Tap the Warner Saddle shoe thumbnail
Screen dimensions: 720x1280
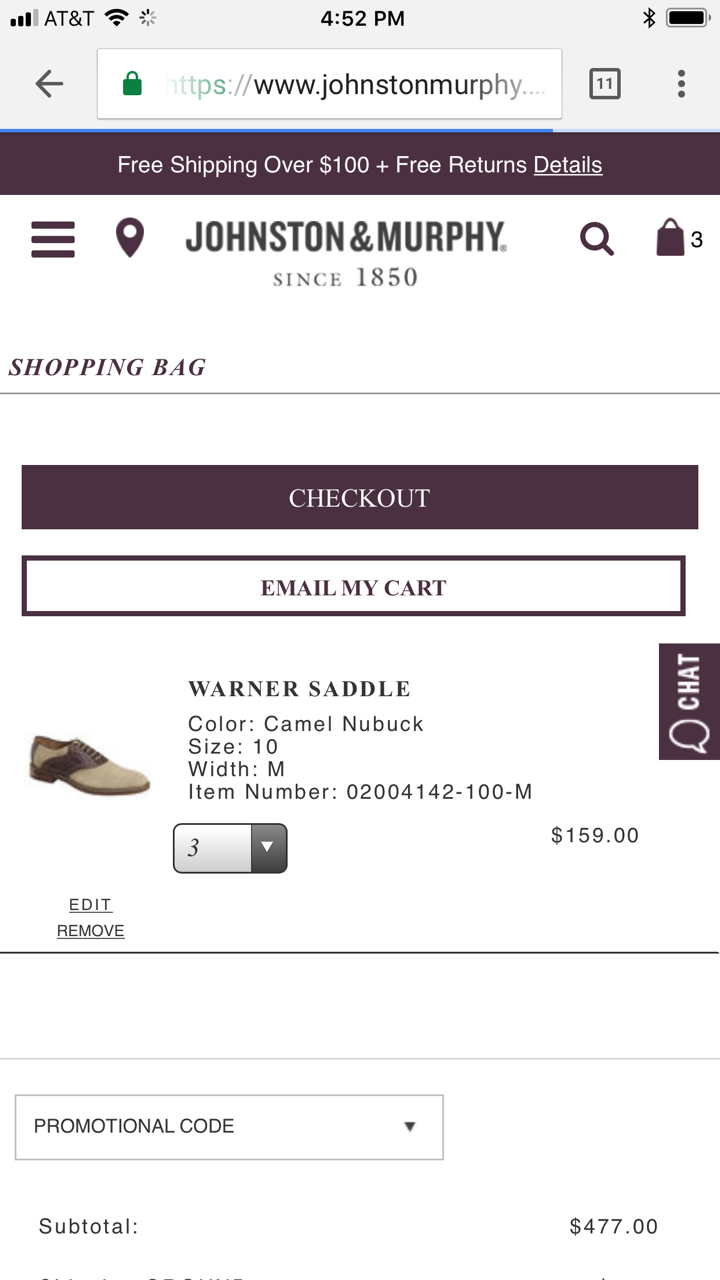pyautogui.click(x=90, y=763)
